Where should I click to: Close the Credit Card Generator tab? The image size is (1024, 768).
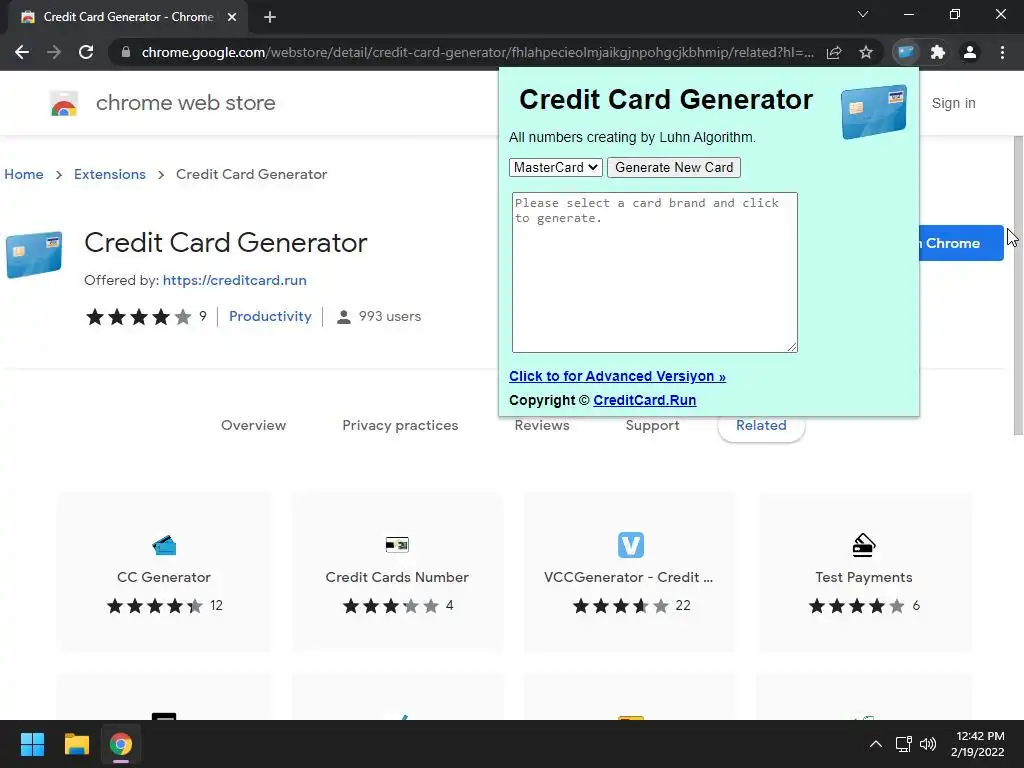232,17
